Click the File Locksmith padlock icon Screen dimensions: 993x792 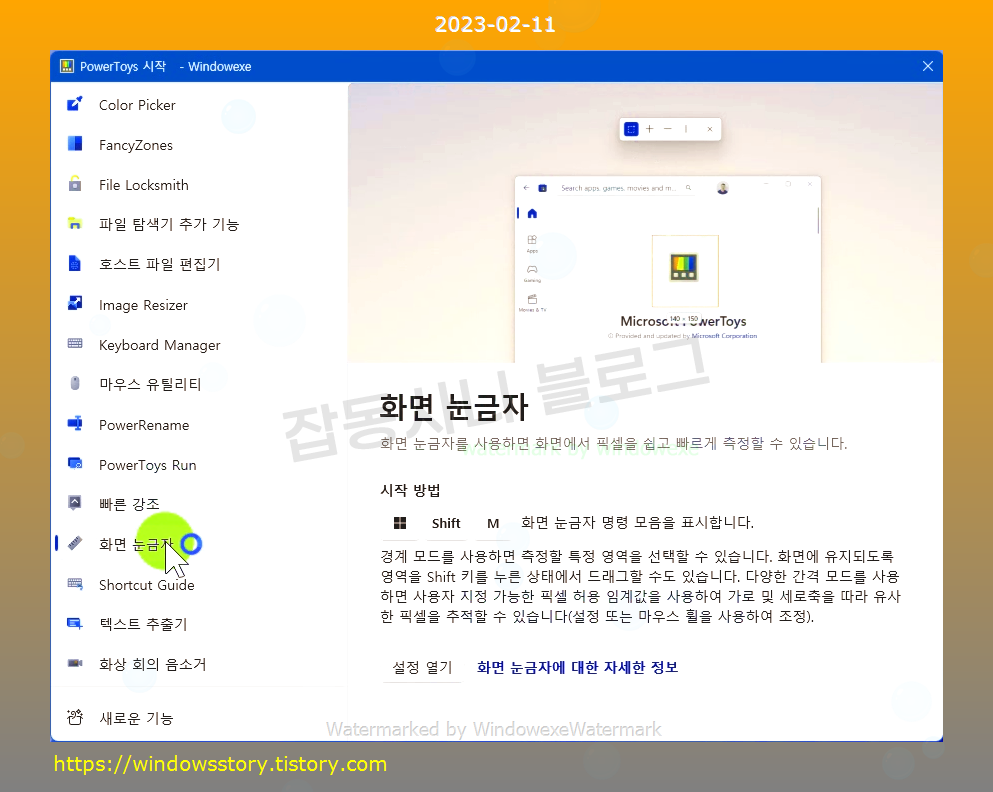75,184
